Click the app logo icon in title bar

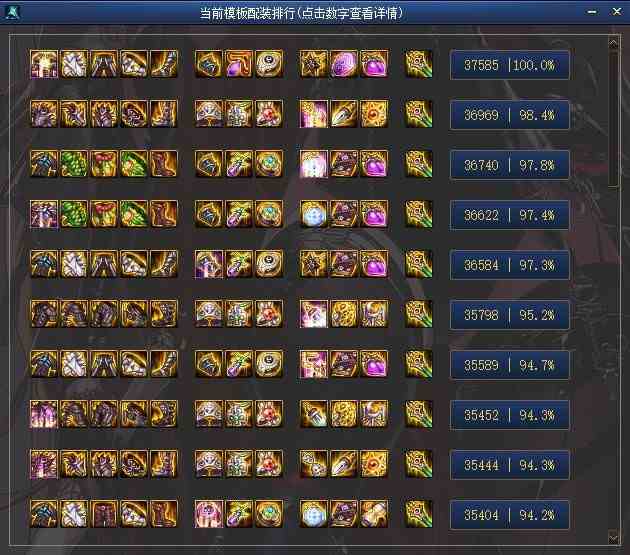pyautogui.click(x=11, y=12)
